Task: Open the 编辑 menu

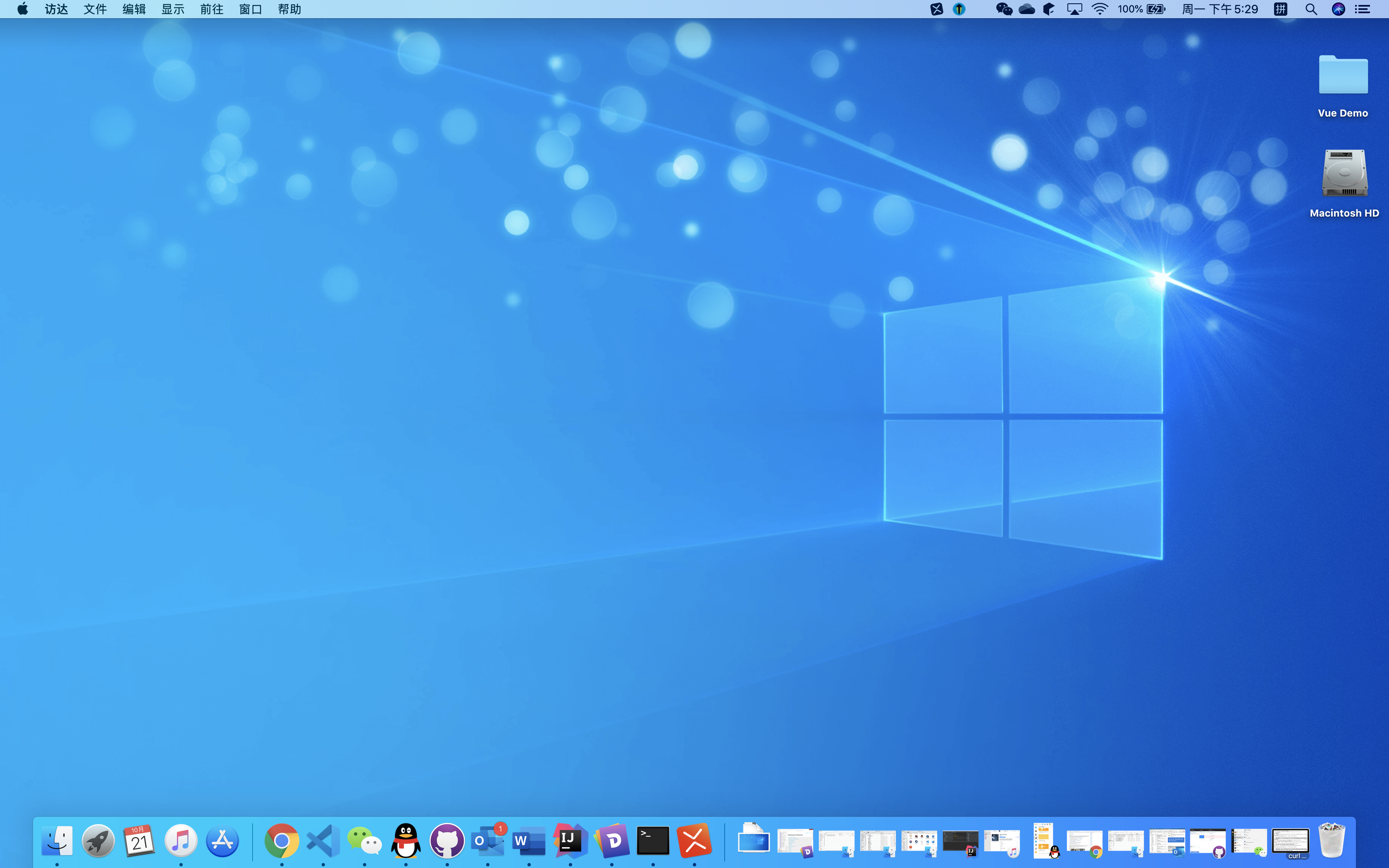Action: [134, 9]
